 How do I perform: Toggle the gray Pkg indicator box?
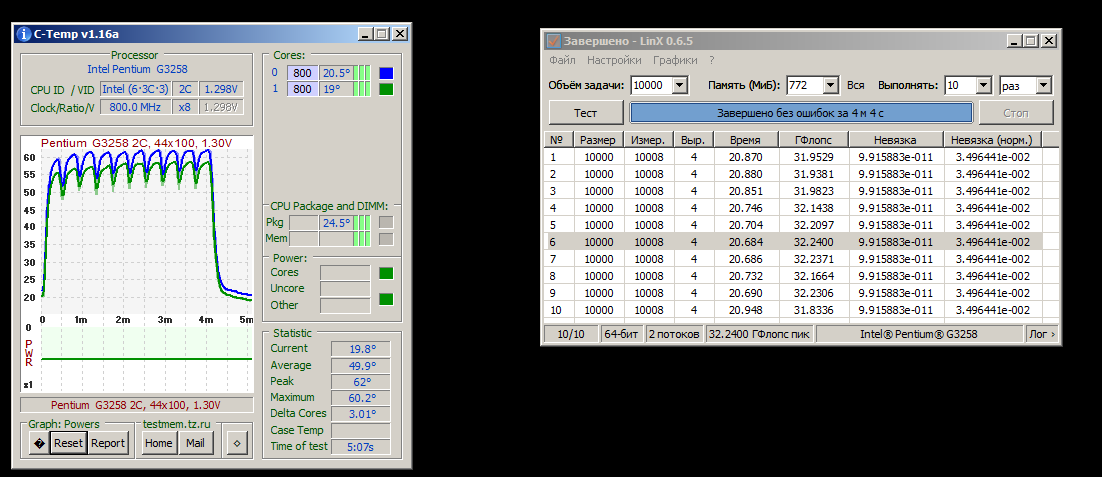point(386,223)
